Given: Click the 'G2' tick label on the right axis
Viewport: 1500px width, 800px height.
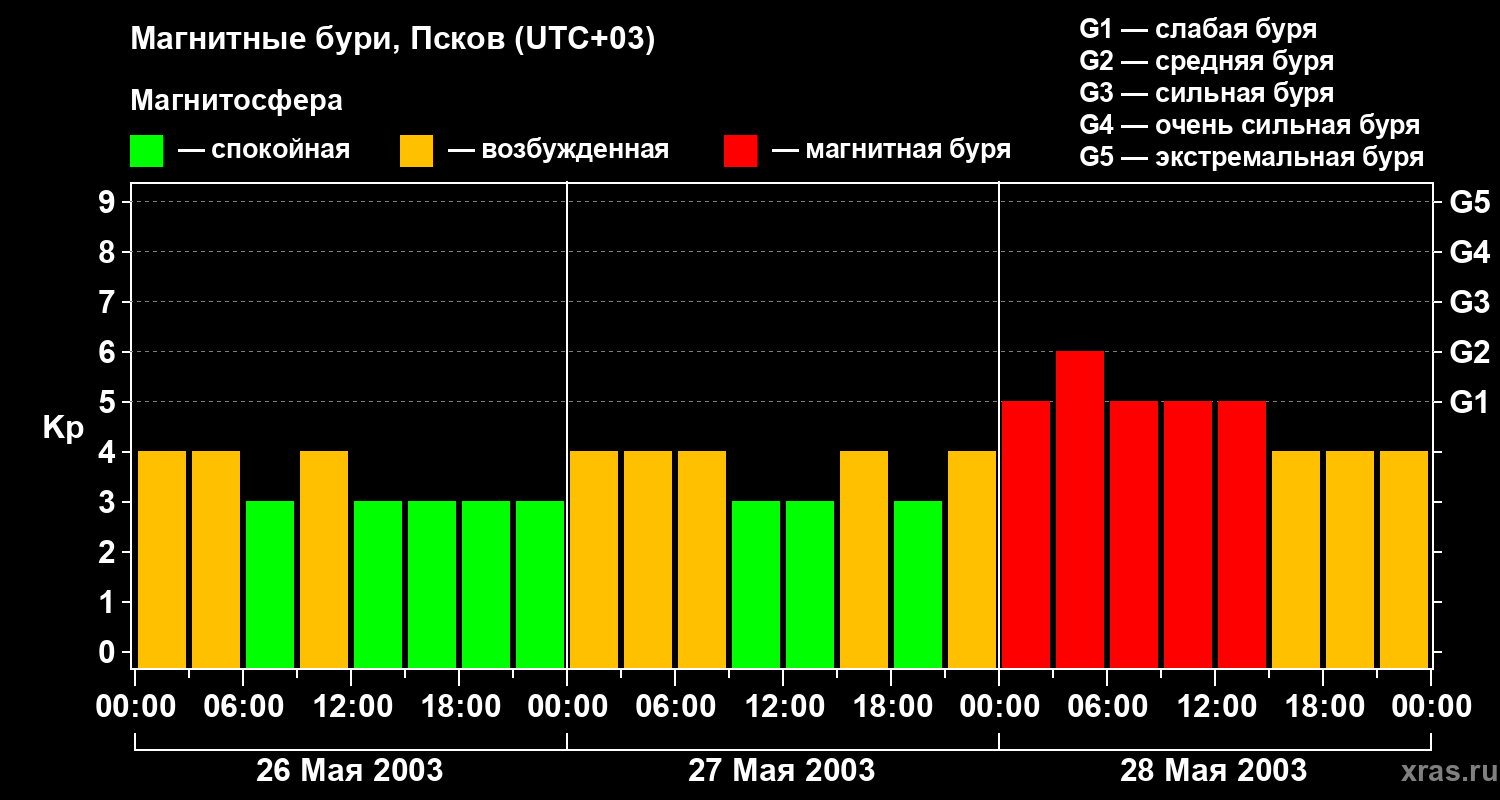Looking at the screenshot, I should click(1469, 352).
